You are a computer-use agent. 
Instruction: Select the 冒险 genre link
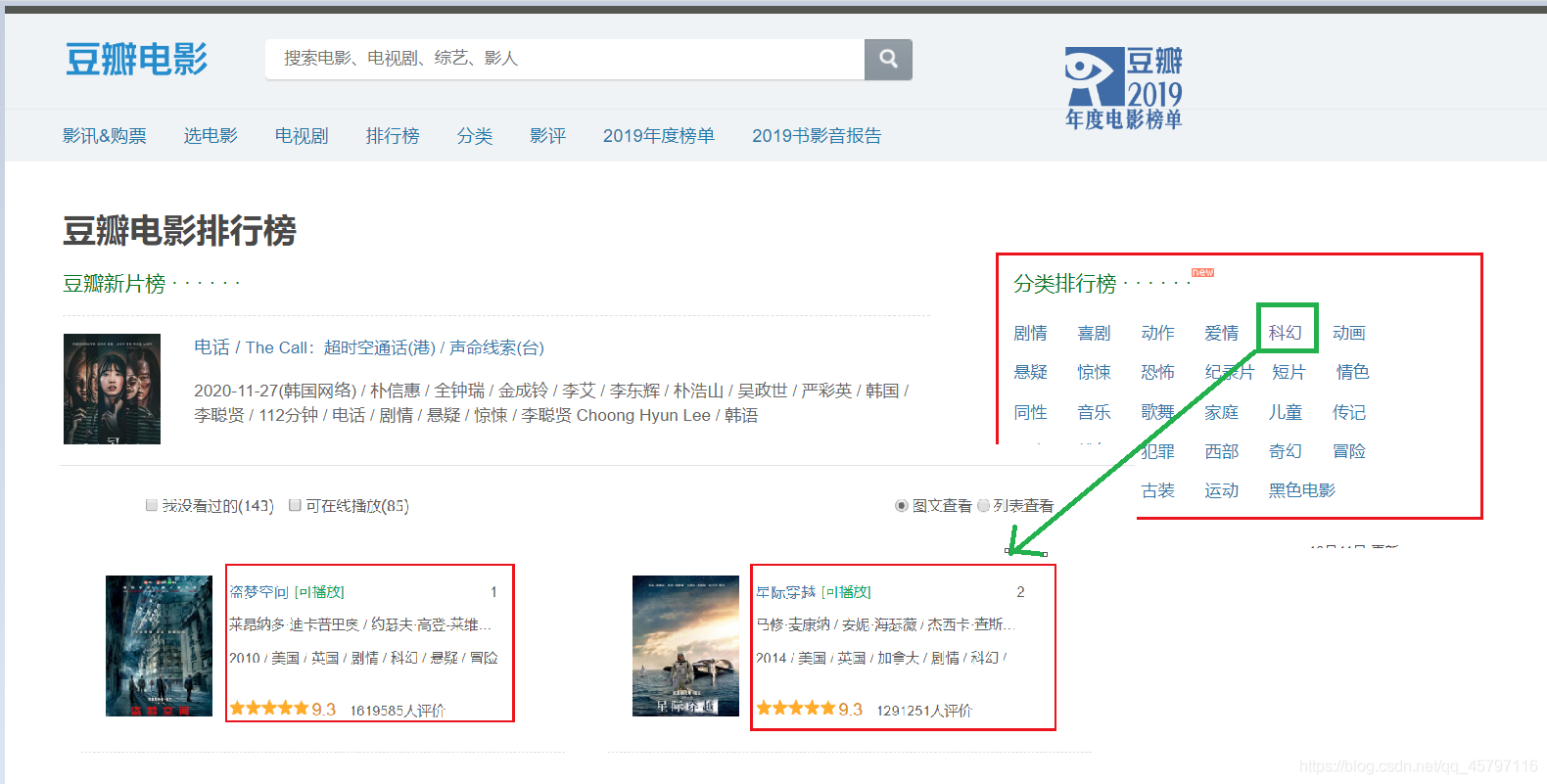(x=1348, y=451)
